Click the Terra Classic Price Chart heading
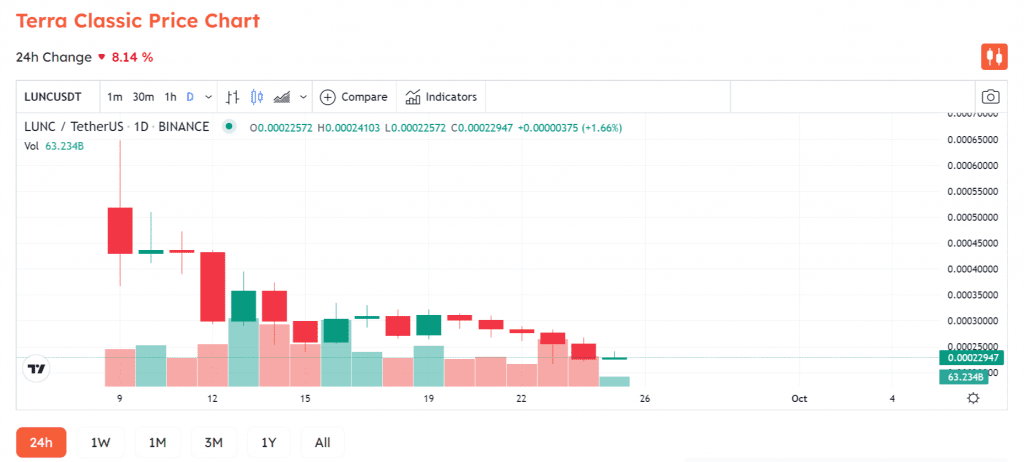This screenshot has height=462, width=1024. pos(138,20)
